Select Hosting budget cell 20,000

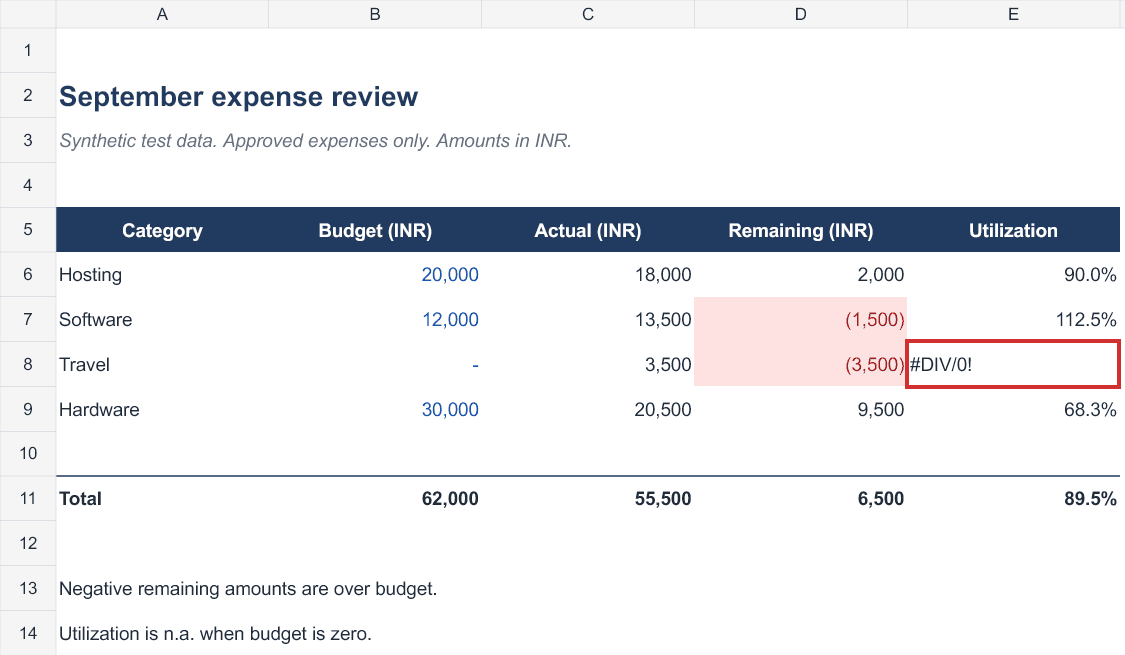[x=375, y=275]
